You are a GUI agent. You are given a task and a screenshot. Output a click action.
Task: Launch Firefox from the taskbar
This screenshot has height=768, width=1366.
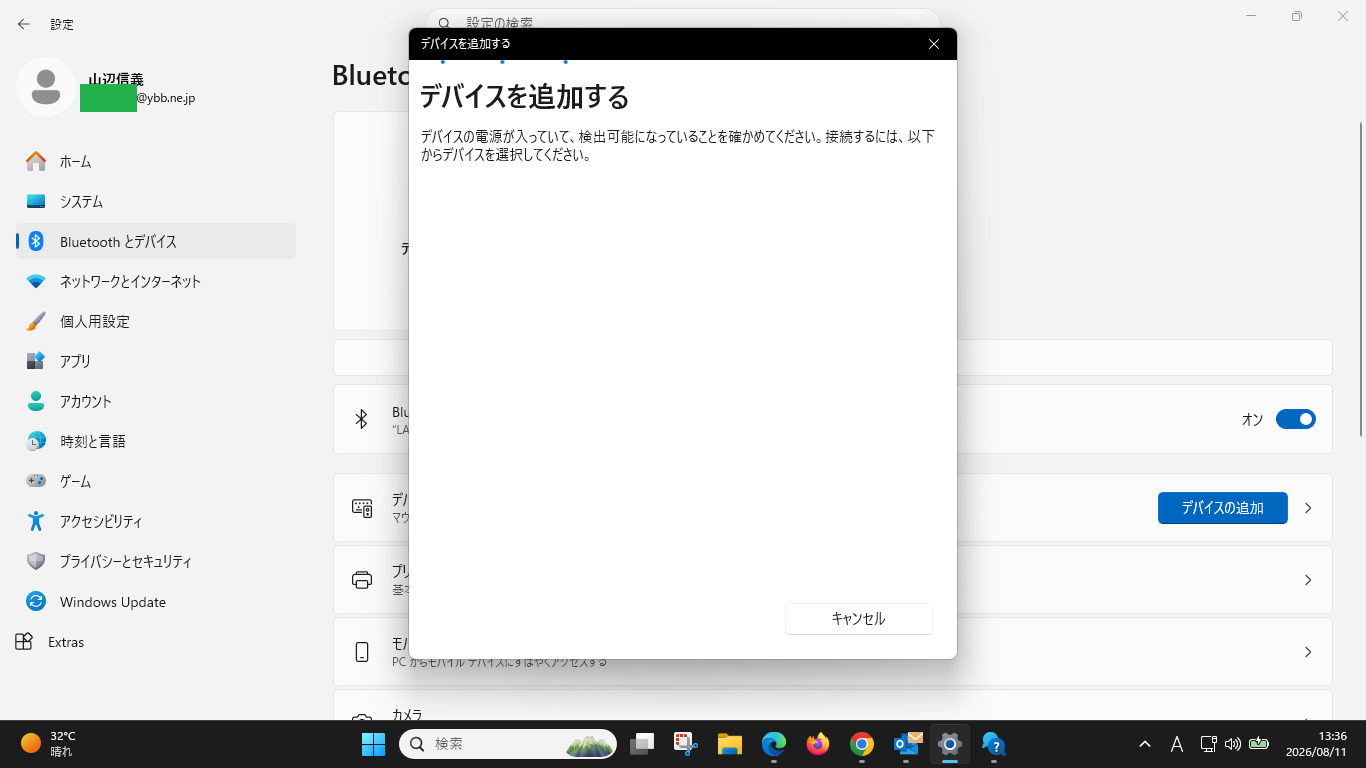pyautogui.click(x=818, y=744)
